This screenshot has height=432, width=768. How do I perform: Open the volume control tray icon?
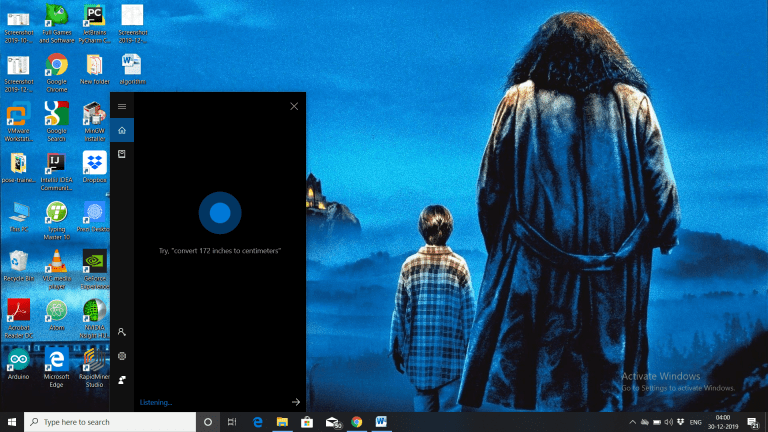(669, 422)
